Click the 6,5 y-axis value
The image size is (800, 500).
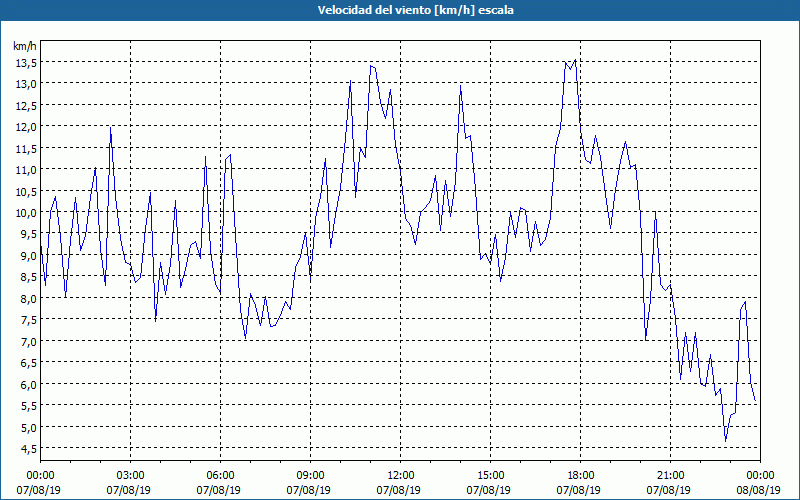(x=28, y=363)
